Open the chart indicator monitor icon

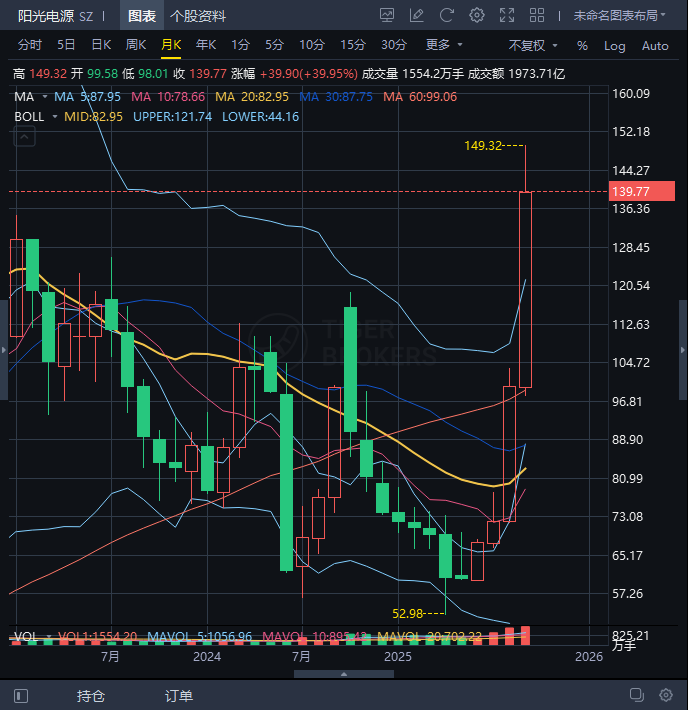tap(386, 15)
